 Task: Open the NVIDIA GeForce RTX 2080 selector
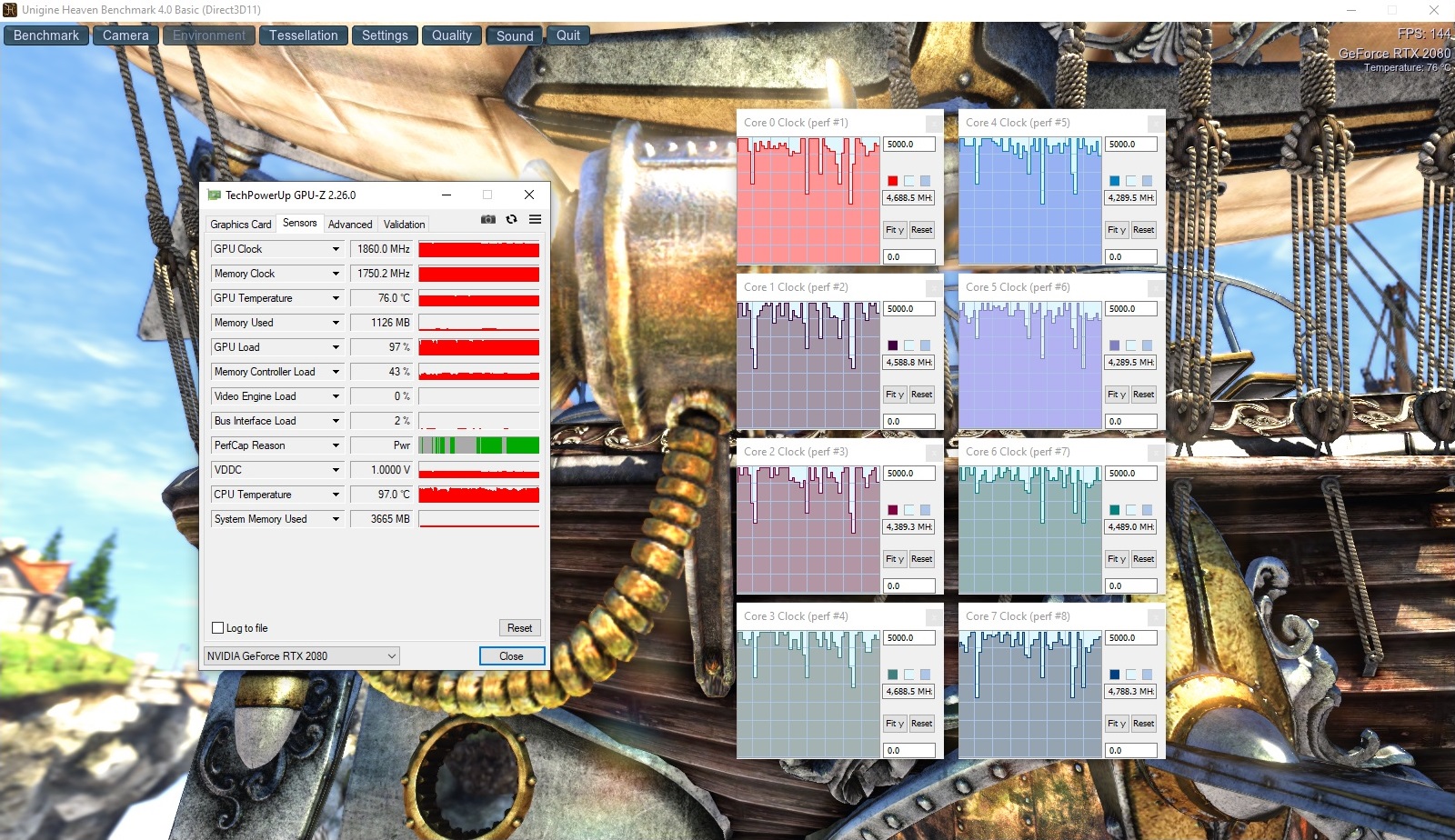click(301, 655)
